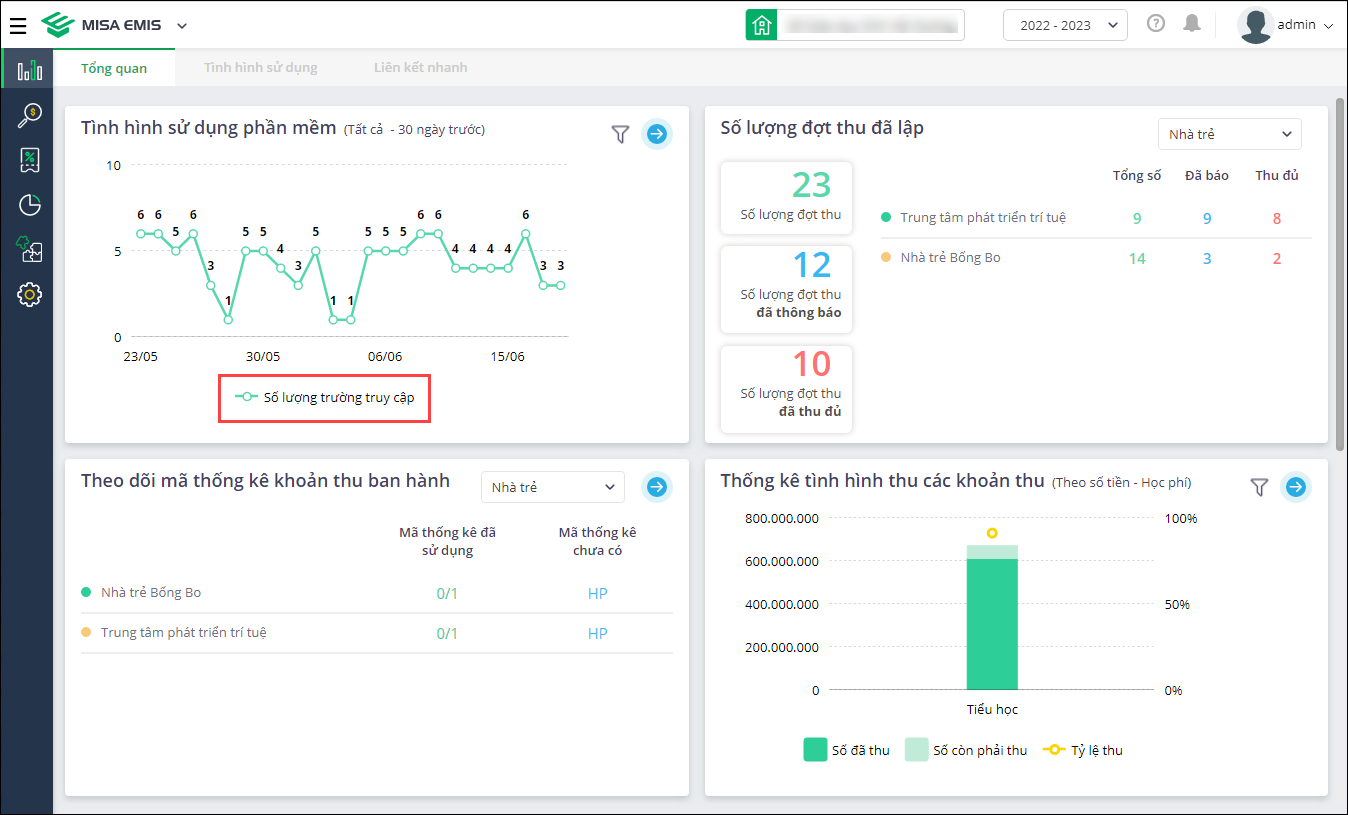Image resolution: width=1348 pixels, height=815 pixels.
Task: Click the Số còn phải thu color swatch
Action: coord(916,750)
